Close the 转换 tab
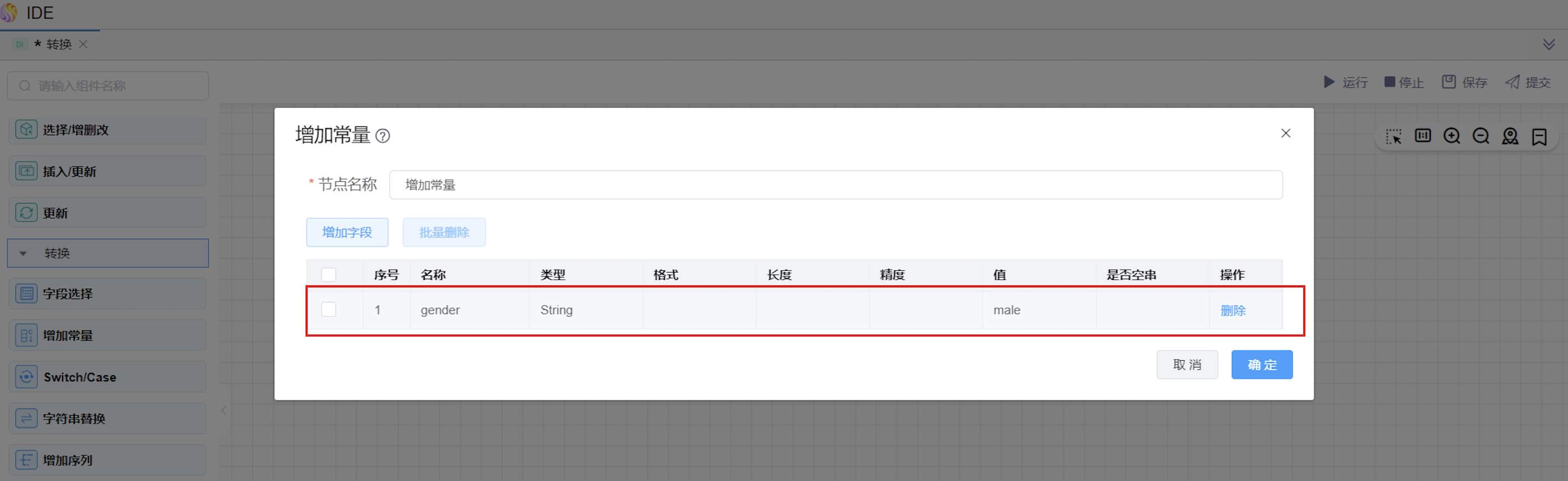 pyautogui.click(x=84, y=44)
